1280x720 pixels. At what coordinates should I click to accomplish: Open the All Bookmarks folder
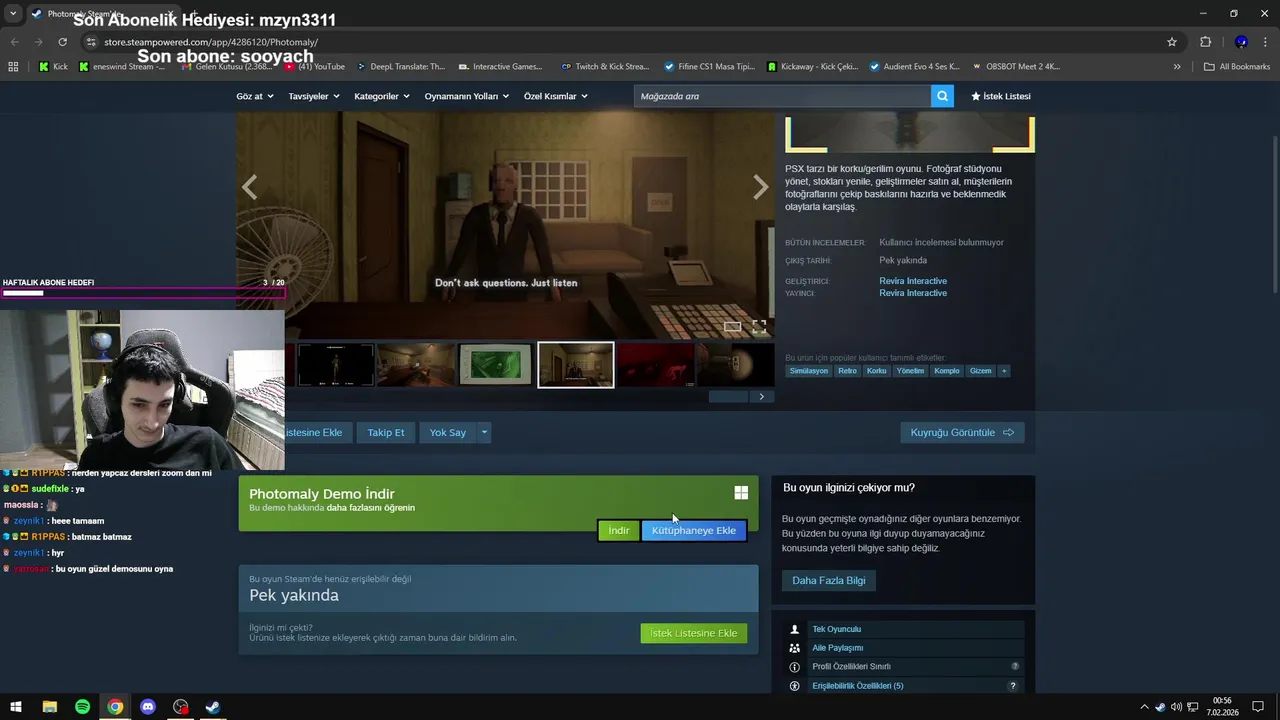coord(1237,67)
